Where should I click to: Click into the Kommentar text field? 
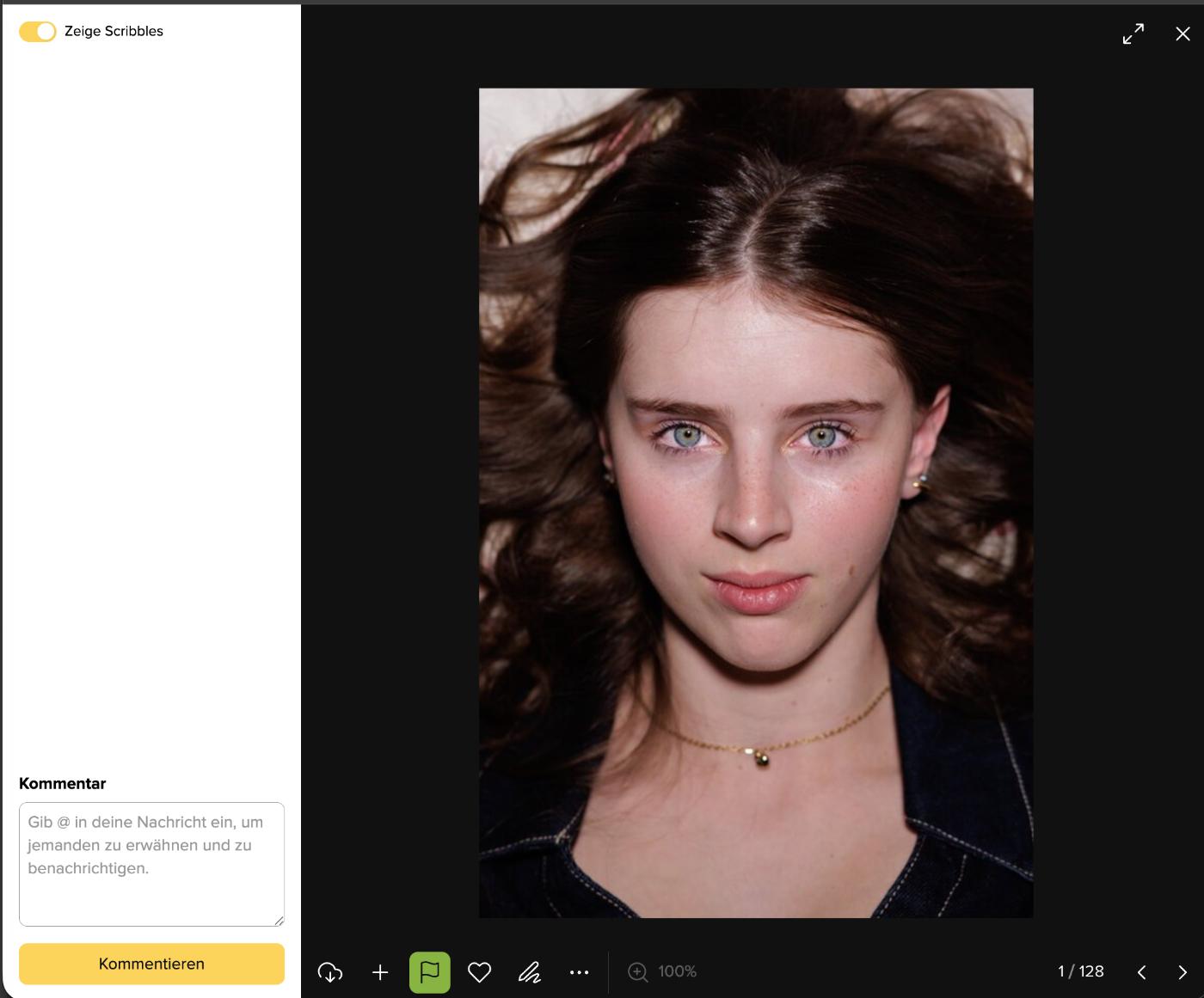point(150,863)
